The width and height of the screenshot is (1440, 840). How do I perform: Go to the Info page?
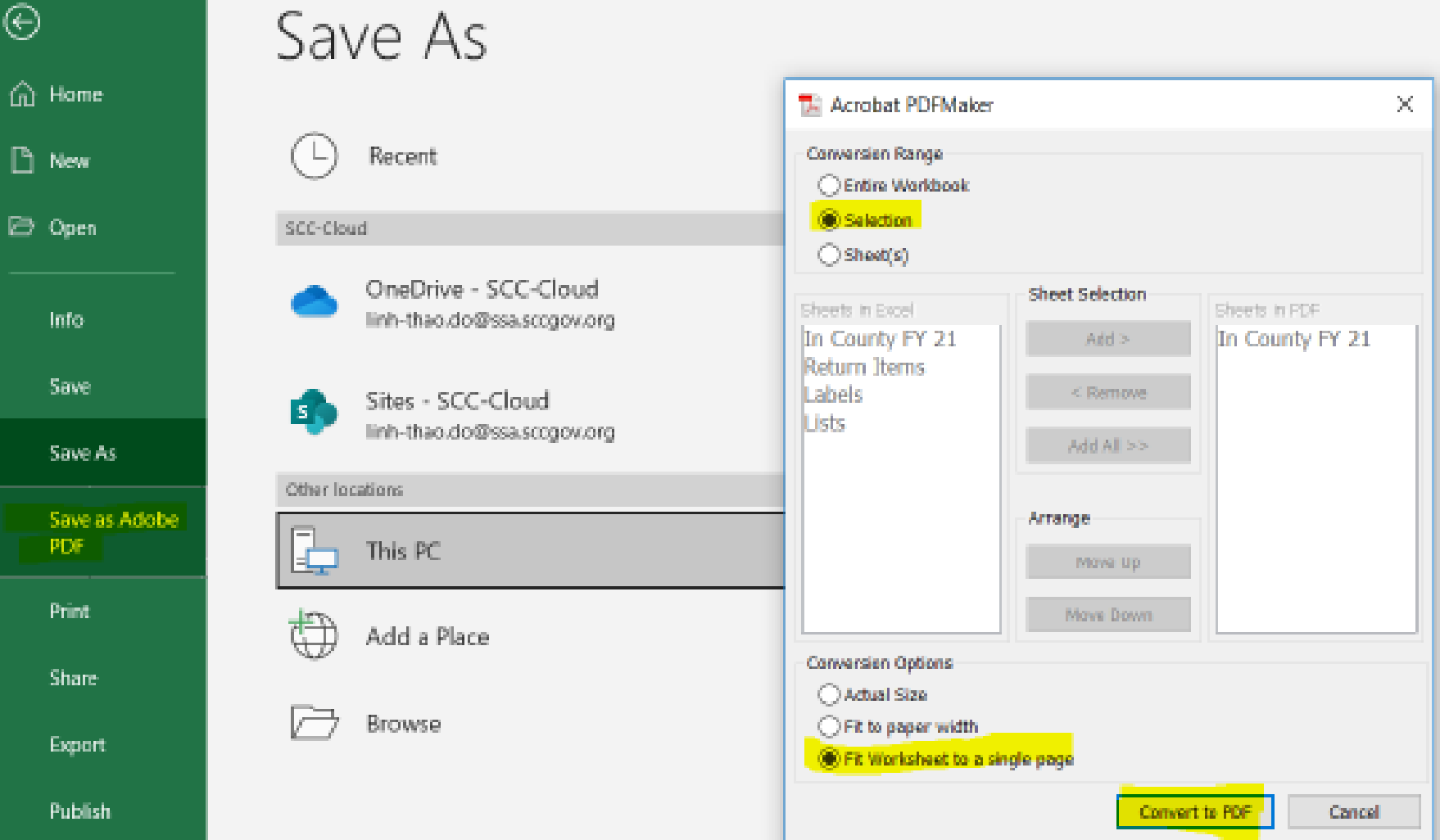[x=103, y=319]
